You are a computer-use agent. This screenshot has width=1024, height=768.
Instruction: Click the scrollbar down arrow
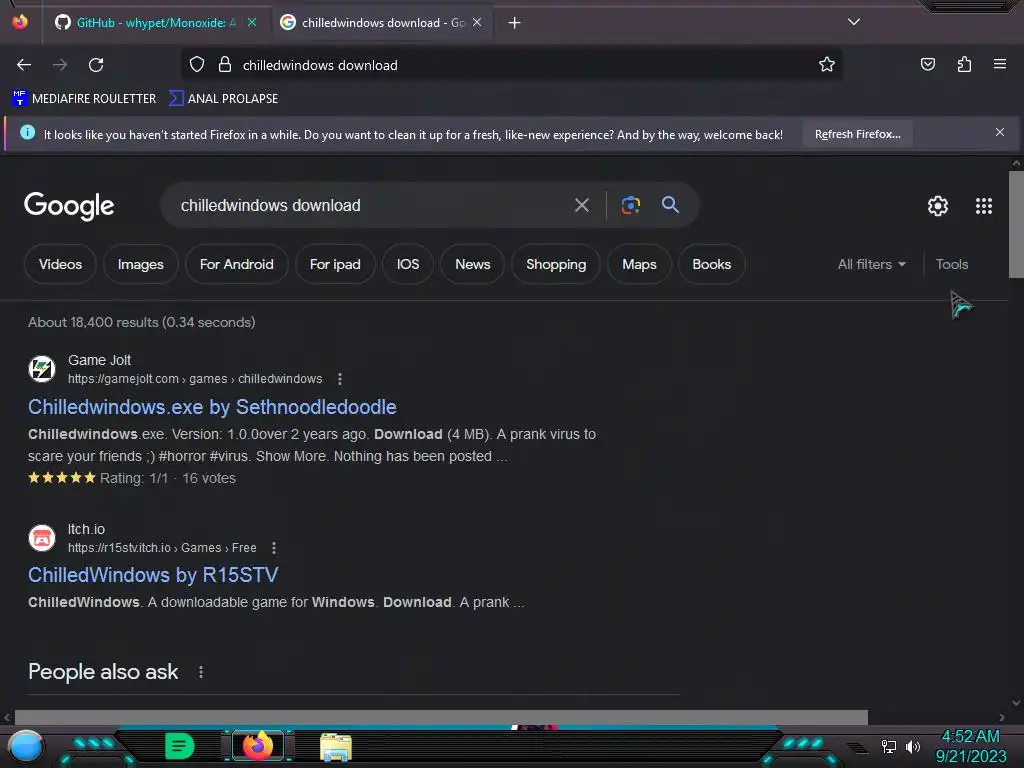point(1016,703)
